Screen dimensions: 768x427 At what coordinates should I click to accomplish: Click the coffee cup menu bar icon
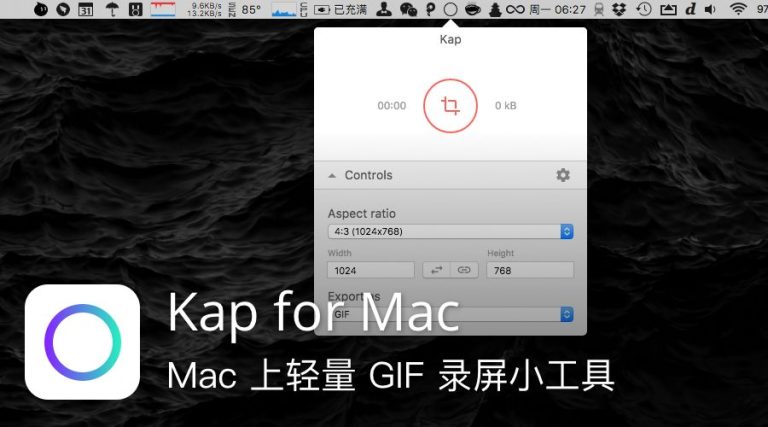(473, 9)
